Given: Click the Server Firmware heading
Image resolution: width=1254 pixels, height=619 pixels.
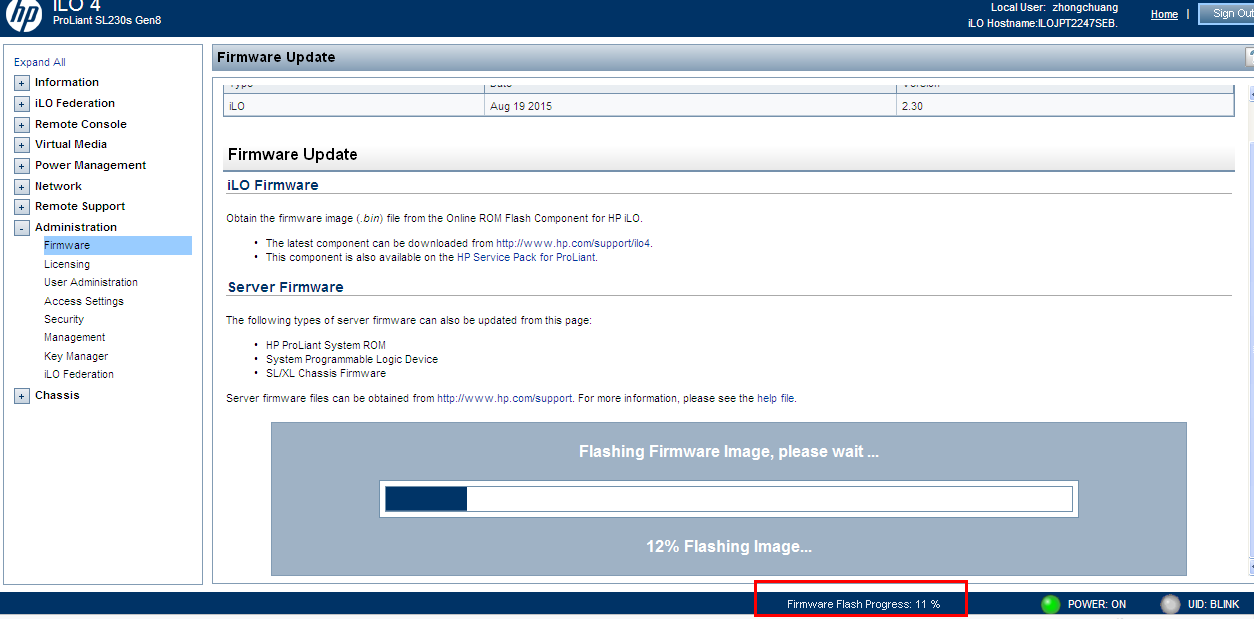Looking at the screenshot, I should coord(286,287).
